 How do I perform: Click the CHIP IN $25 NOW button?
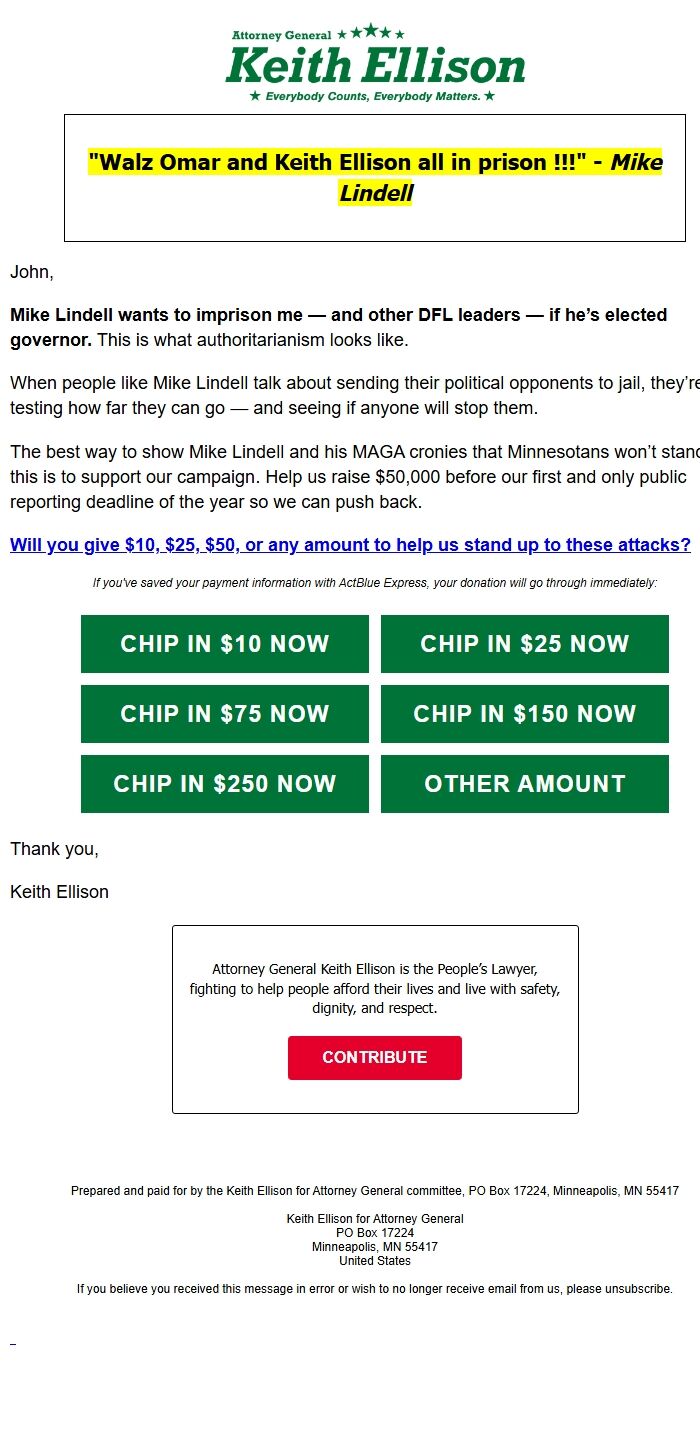[x=524, y=643]
